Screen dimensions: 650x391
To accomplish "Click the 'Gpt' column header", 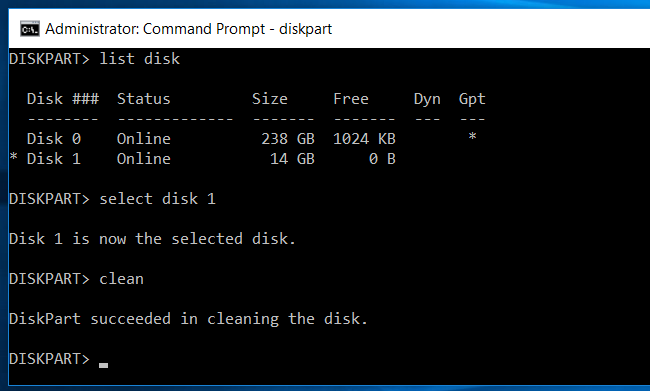I will (472, 99).
